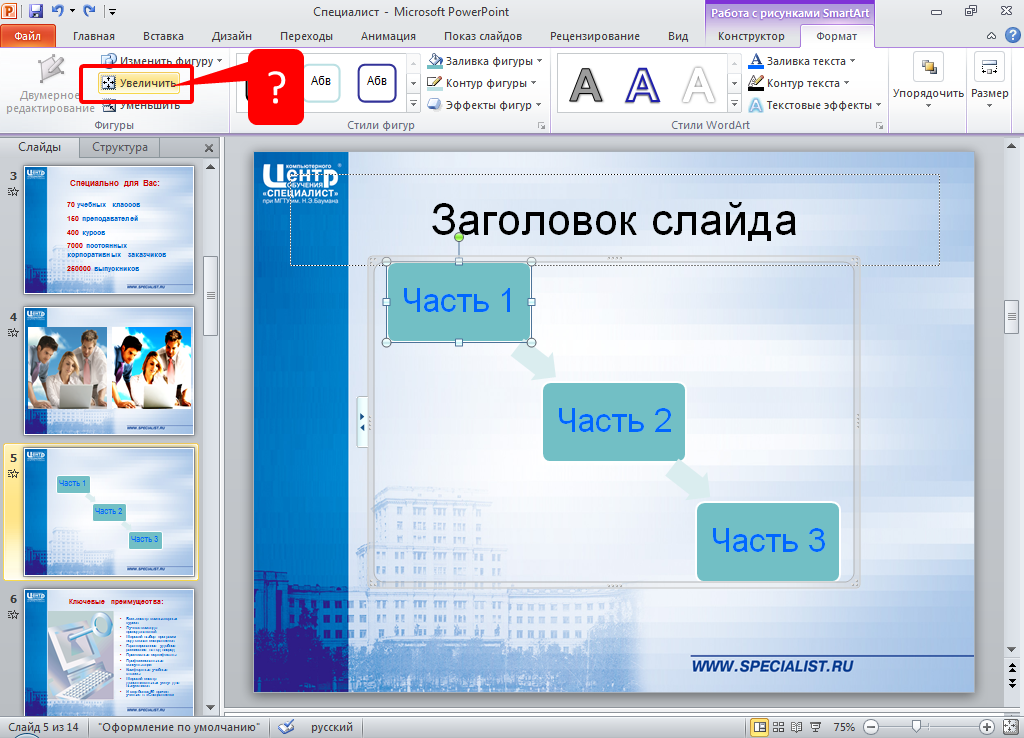1024x738 pixels.
Task: Click the Undo arrow icon
Action: pos(58,11)
